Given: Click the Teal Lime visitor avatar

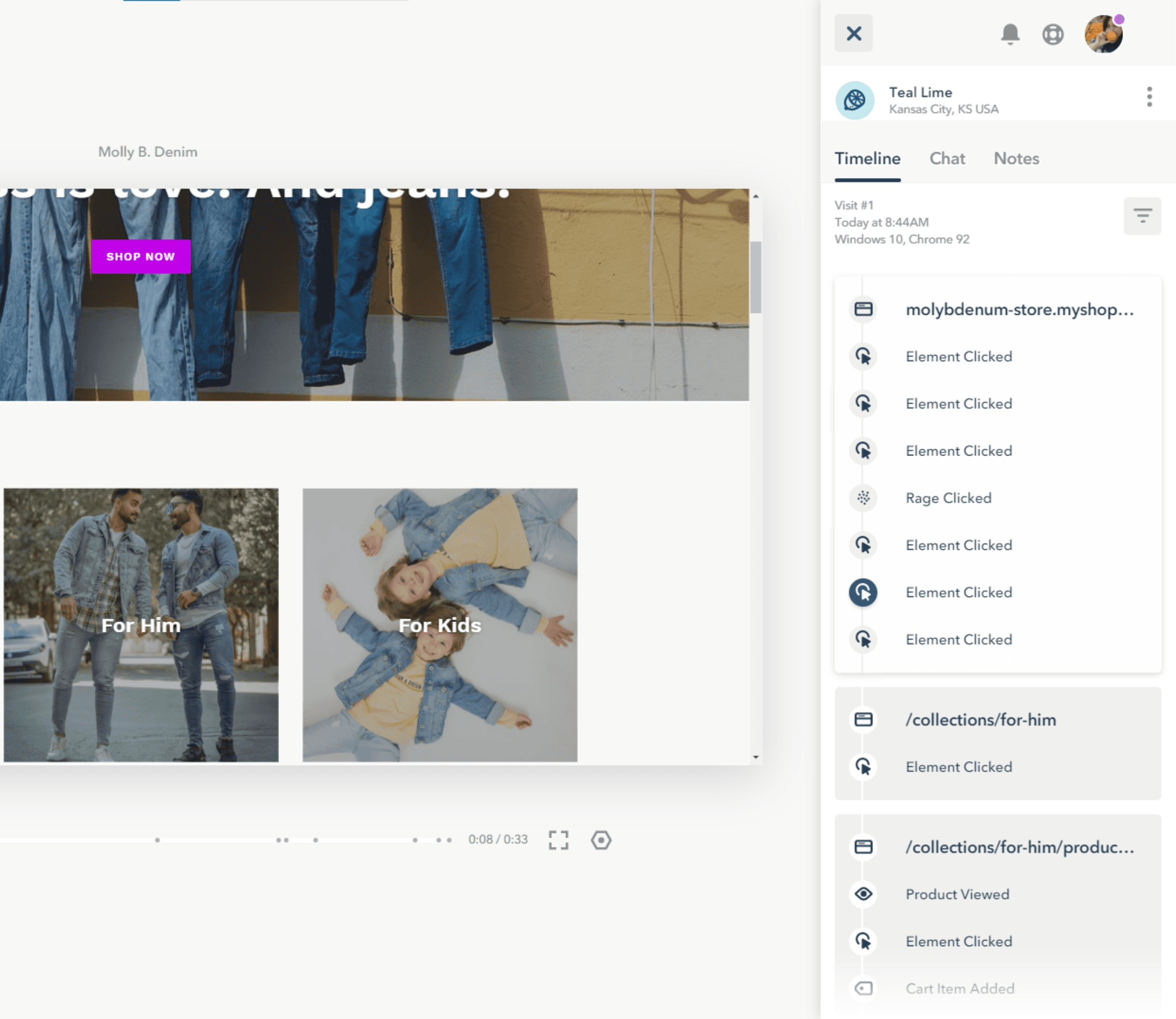Looking at the screenshot, I should (854, 101).
